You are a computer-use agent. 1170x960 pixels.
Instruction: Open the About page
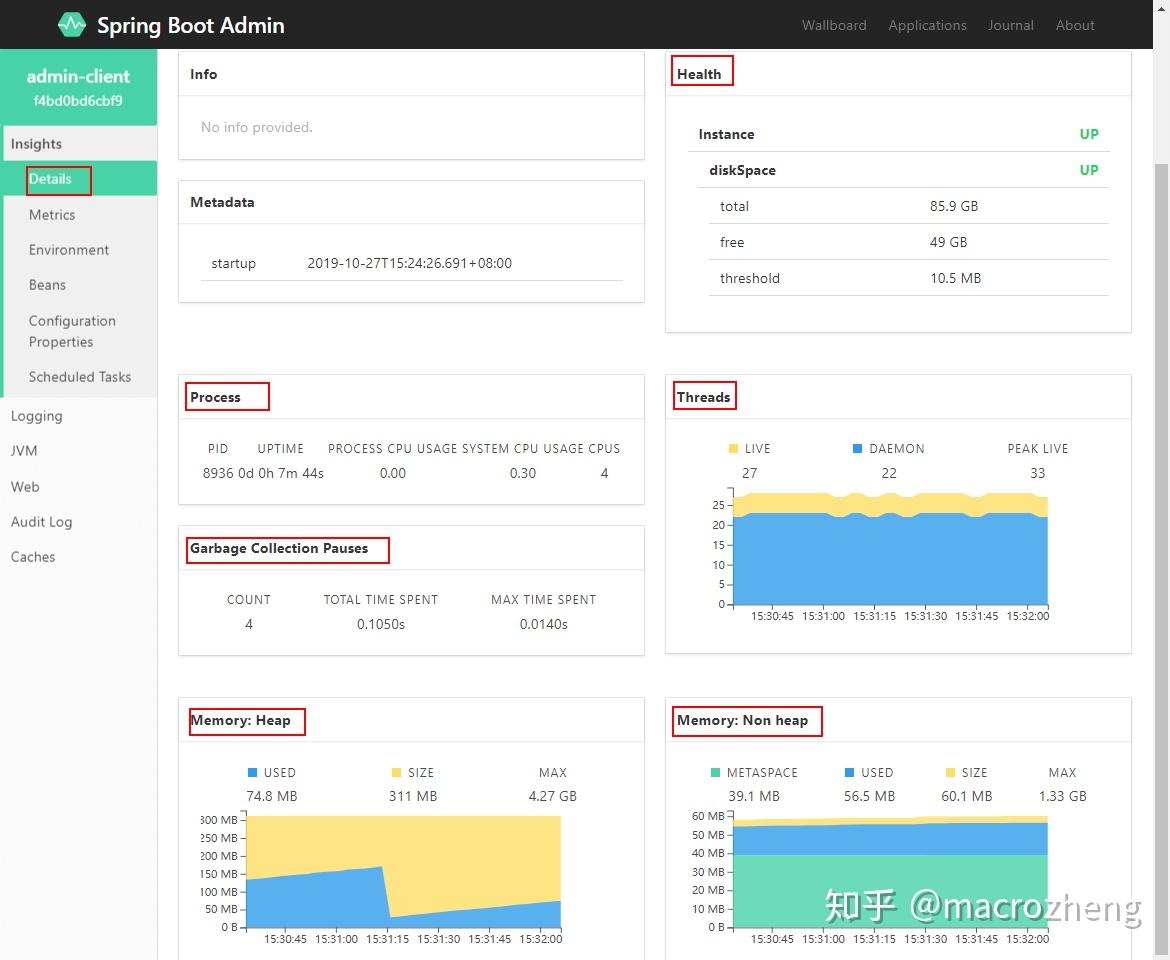pos(1075,25)
